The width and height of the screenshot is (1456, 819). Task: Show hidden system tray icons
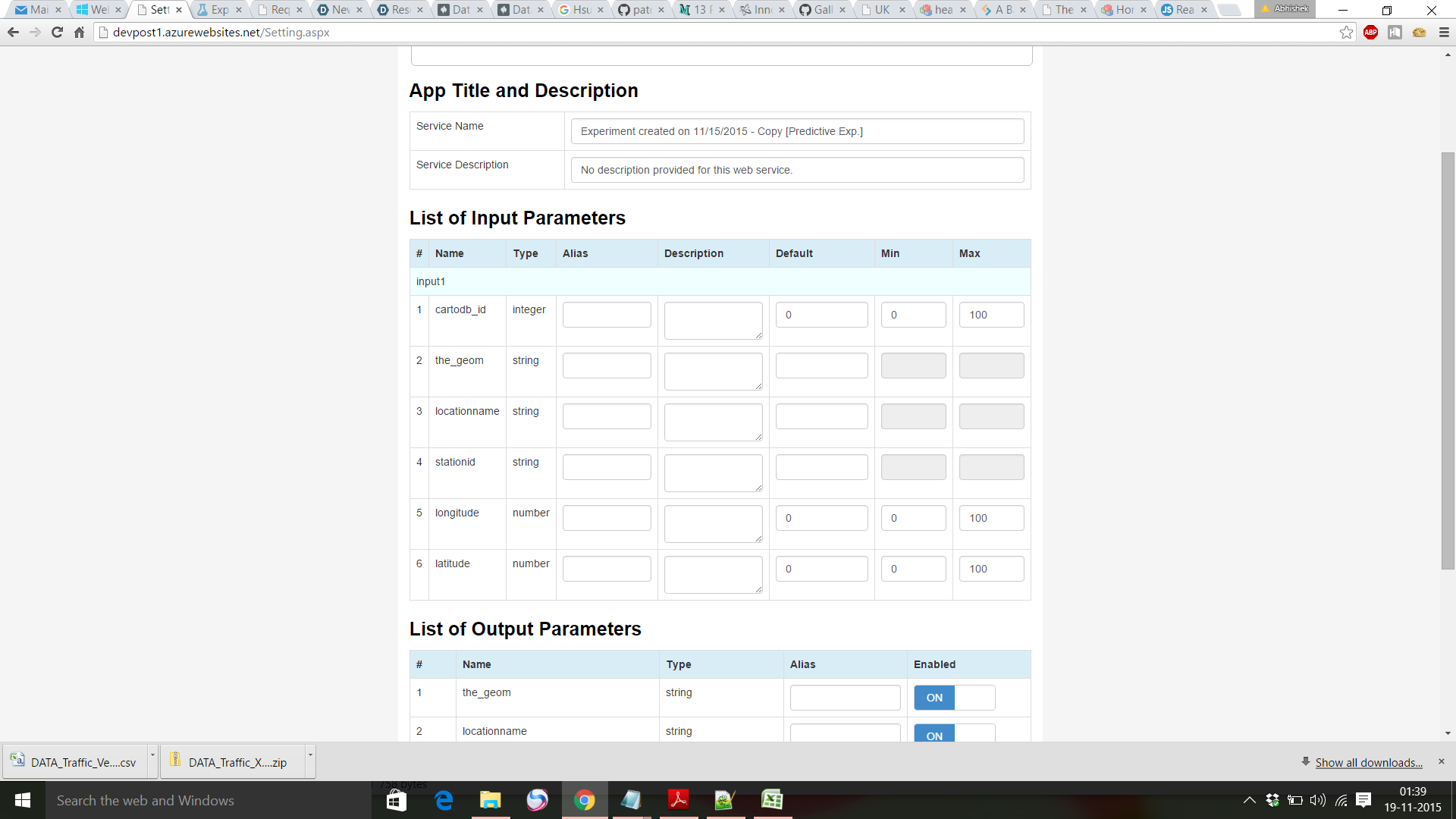coord(1249,800)
